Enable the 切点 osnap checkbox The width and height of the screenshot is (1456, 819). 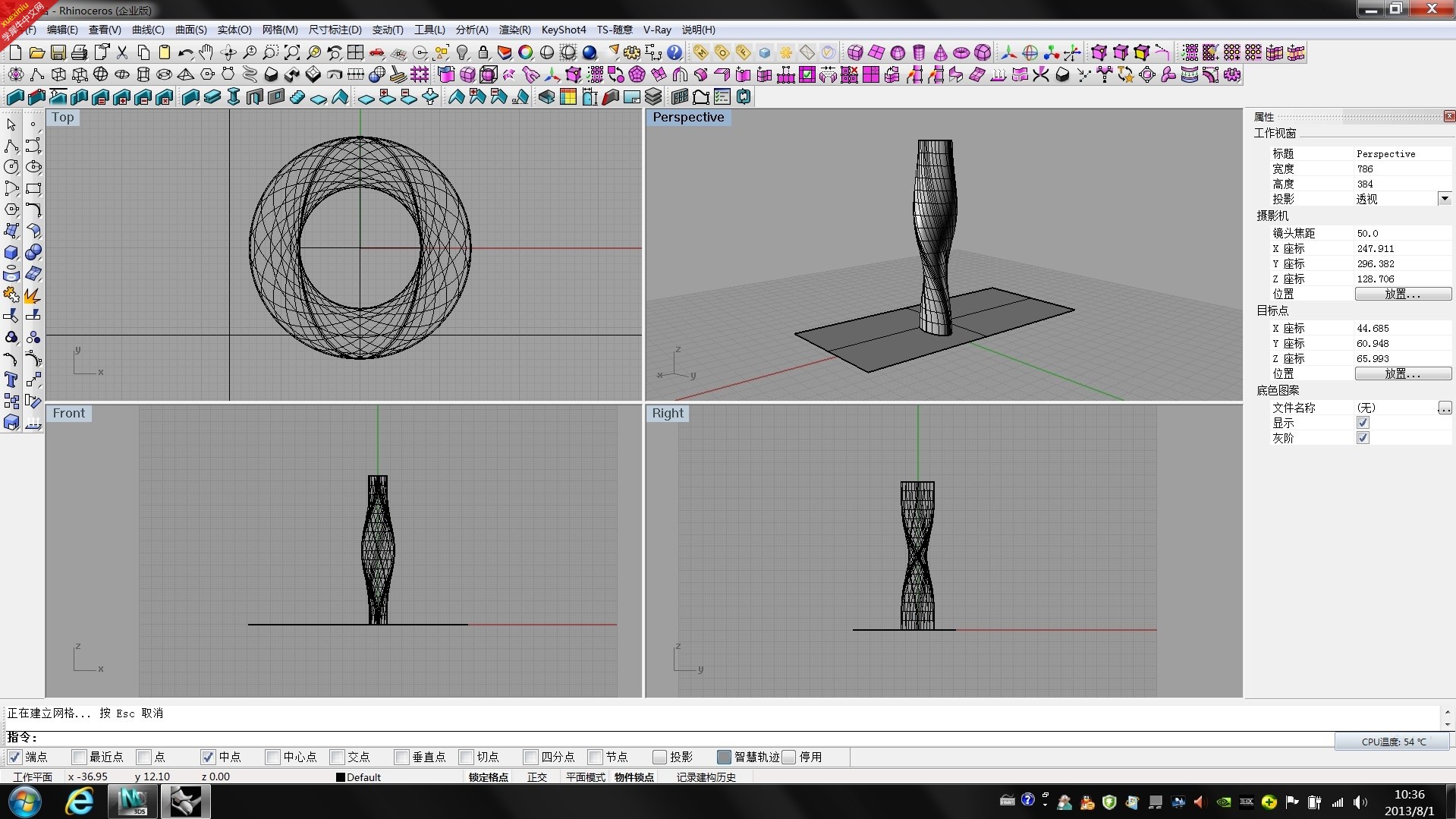pyautogui.click(x=466, y=757)
